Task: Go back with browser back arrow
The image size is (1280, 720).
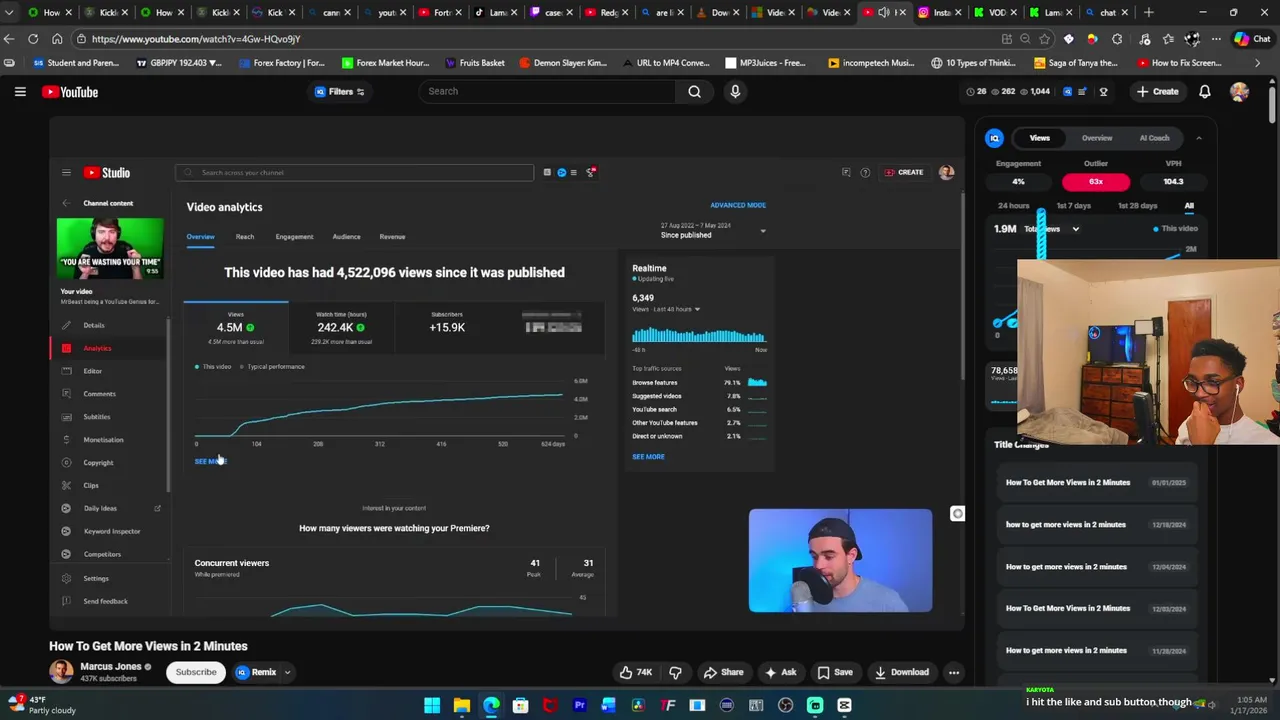Action: point(9,39)
